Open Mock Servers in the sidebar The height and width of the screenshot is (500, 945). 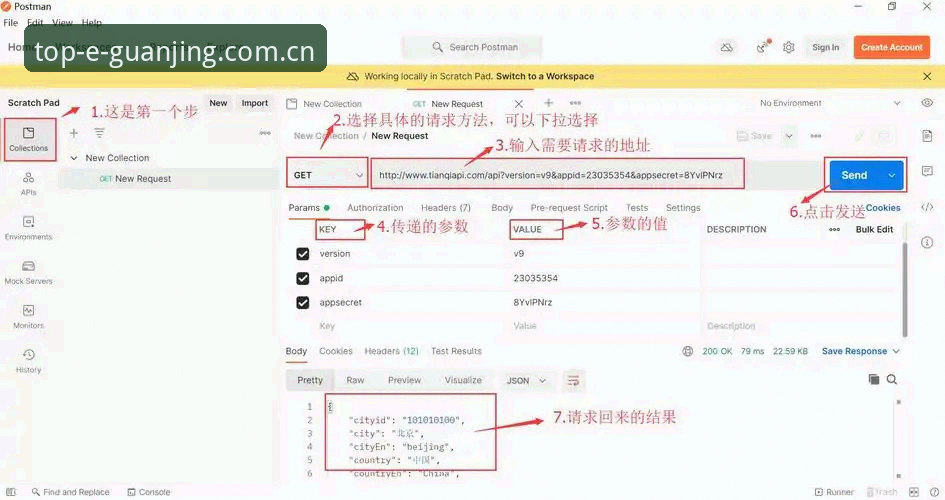[28, 272]
